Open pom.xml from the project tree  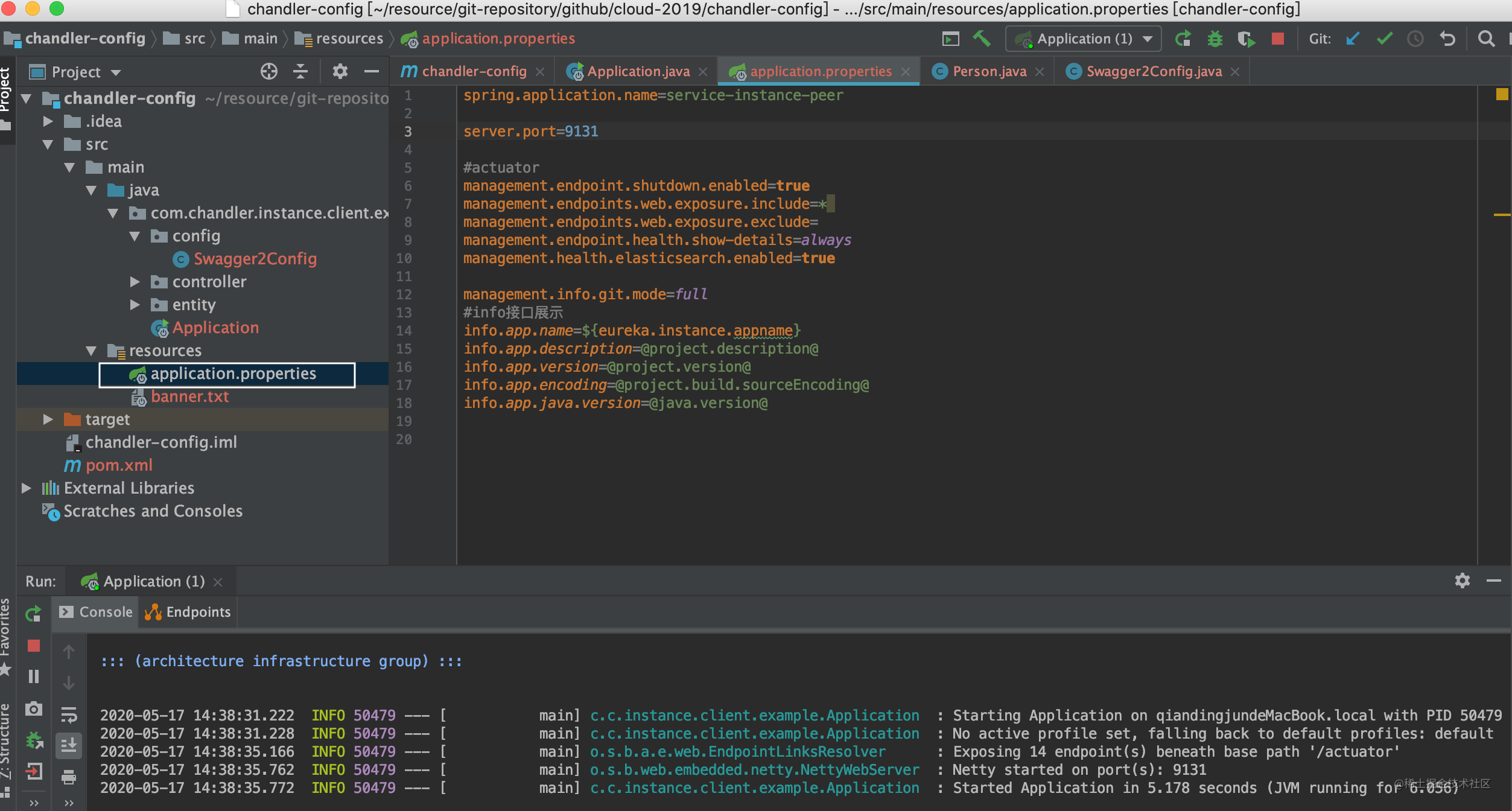click(119, 465)
